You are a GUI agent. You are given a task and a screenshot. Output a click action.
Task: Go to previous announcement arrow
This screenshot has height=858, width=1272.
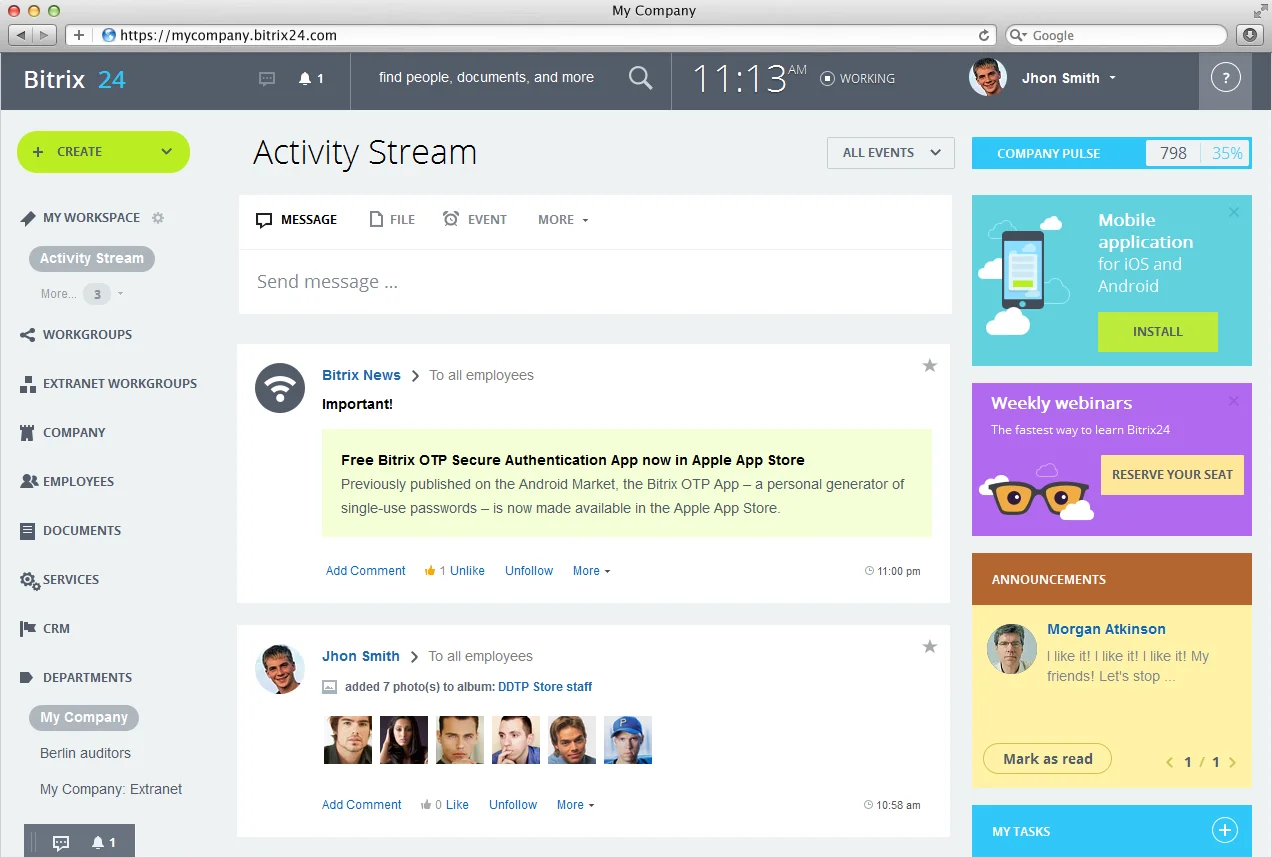point(1170,762)
